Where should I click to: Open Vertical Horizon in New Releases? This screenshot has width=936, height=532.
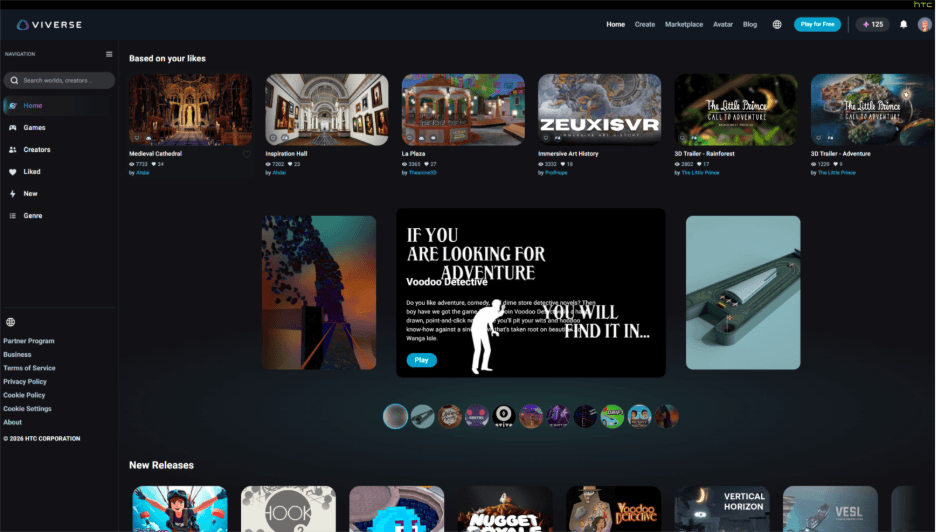722,509
